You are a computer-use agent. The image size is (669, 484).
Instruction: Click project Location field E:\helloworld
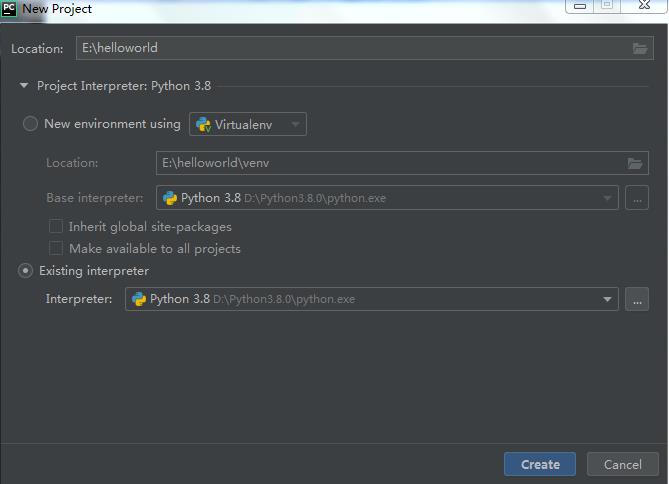[x=365, y=48]
